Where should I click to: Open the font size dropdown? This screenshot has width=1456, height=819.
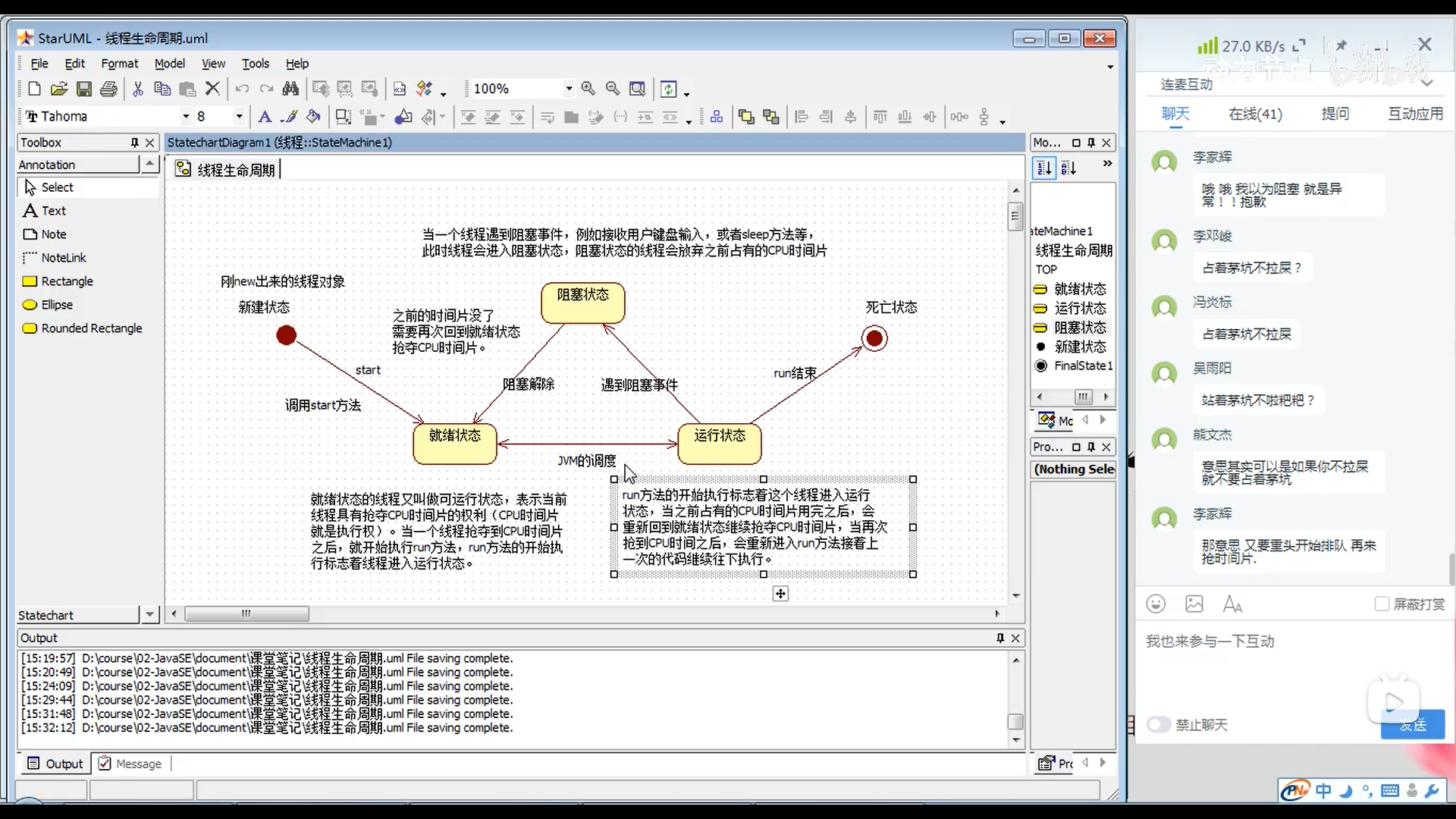pyautogui.click(x=239, y=117)
